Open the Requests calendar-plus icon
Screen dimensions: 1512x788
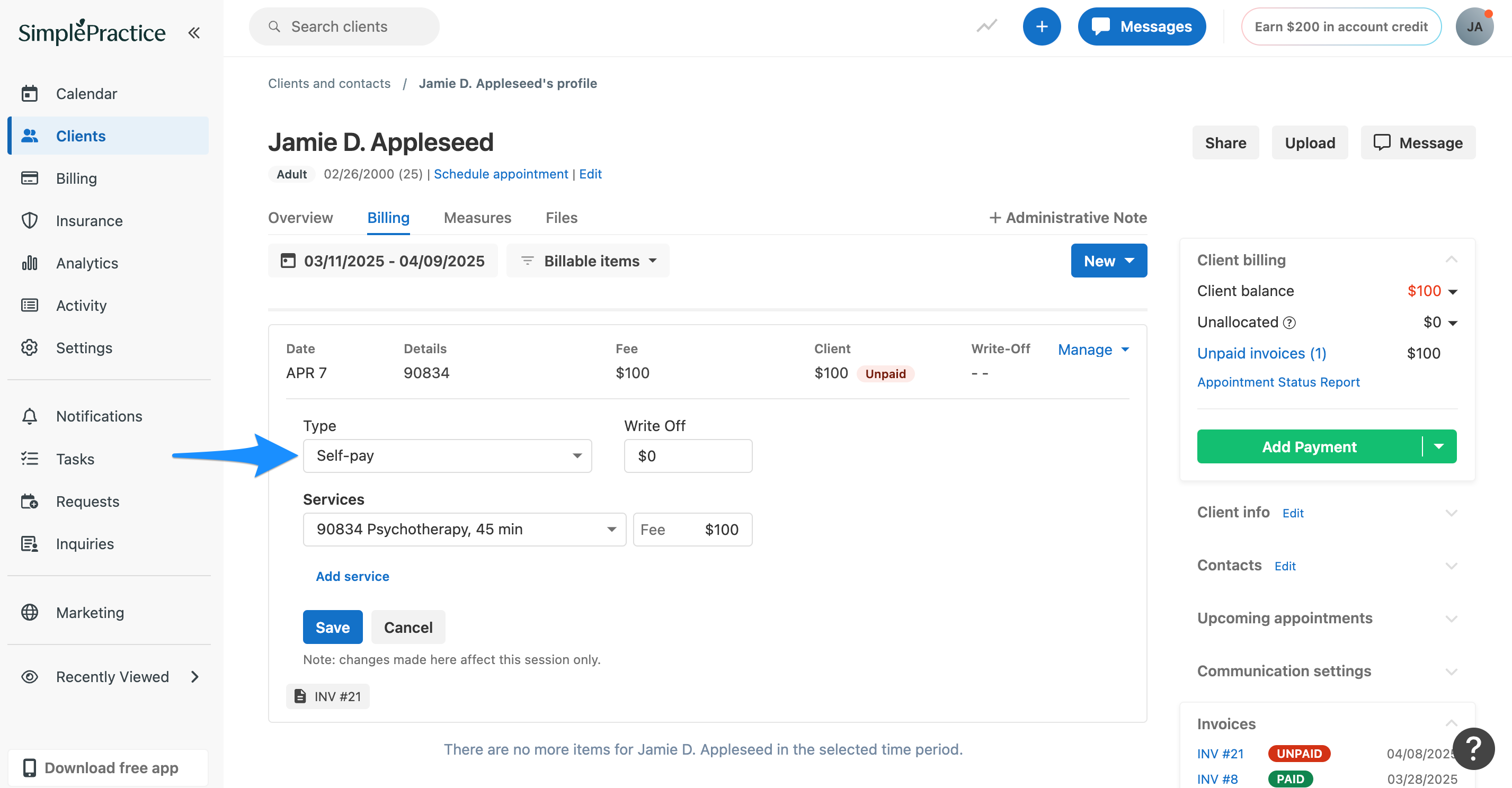(29, 501)
